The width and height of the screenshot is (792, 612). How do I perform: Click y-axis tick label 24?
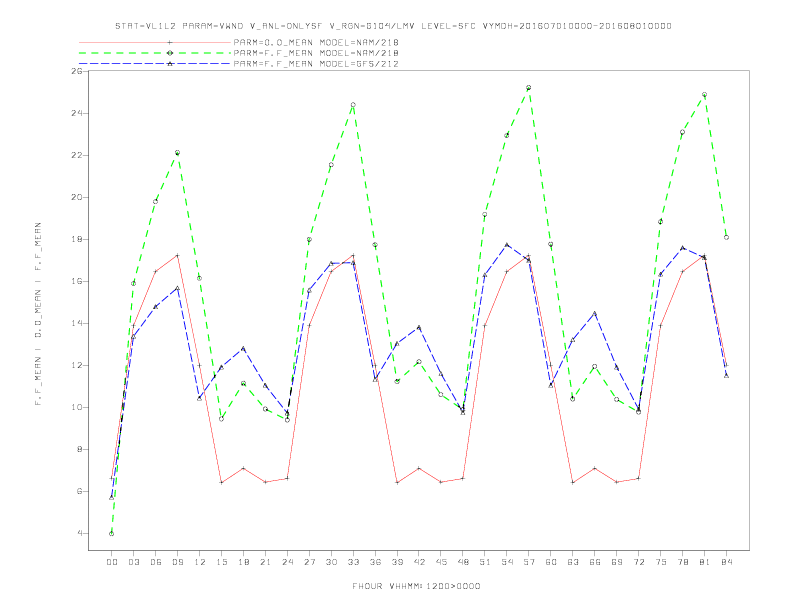click(x=77, y=113)
